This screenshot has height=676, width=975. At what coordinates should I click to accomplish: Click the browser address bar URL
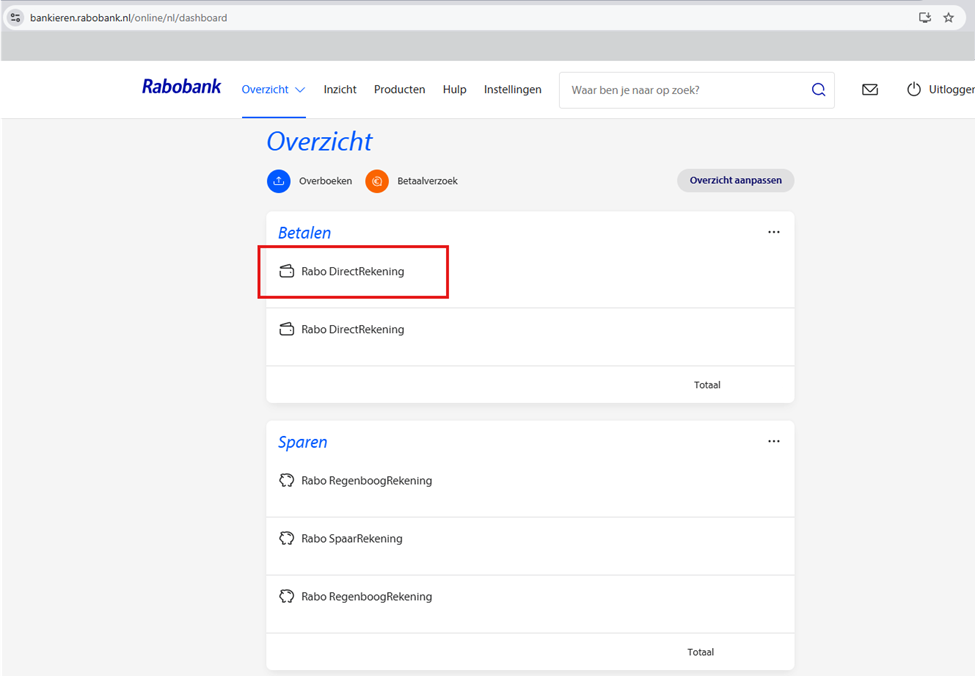point(128,18)
